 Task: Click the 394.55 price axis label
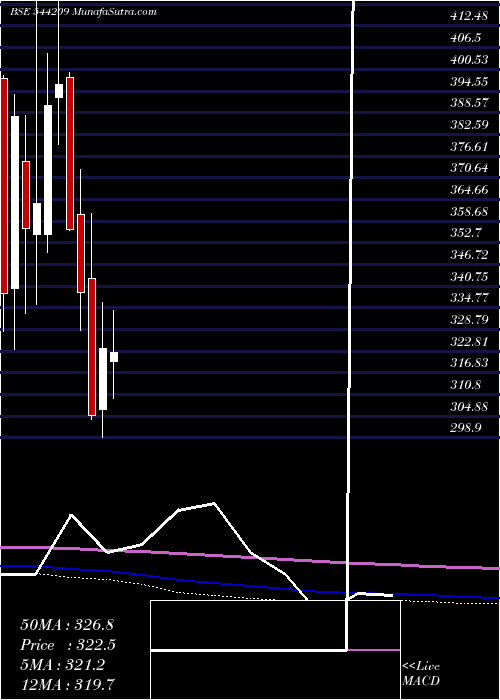click(x=469, y=82)
